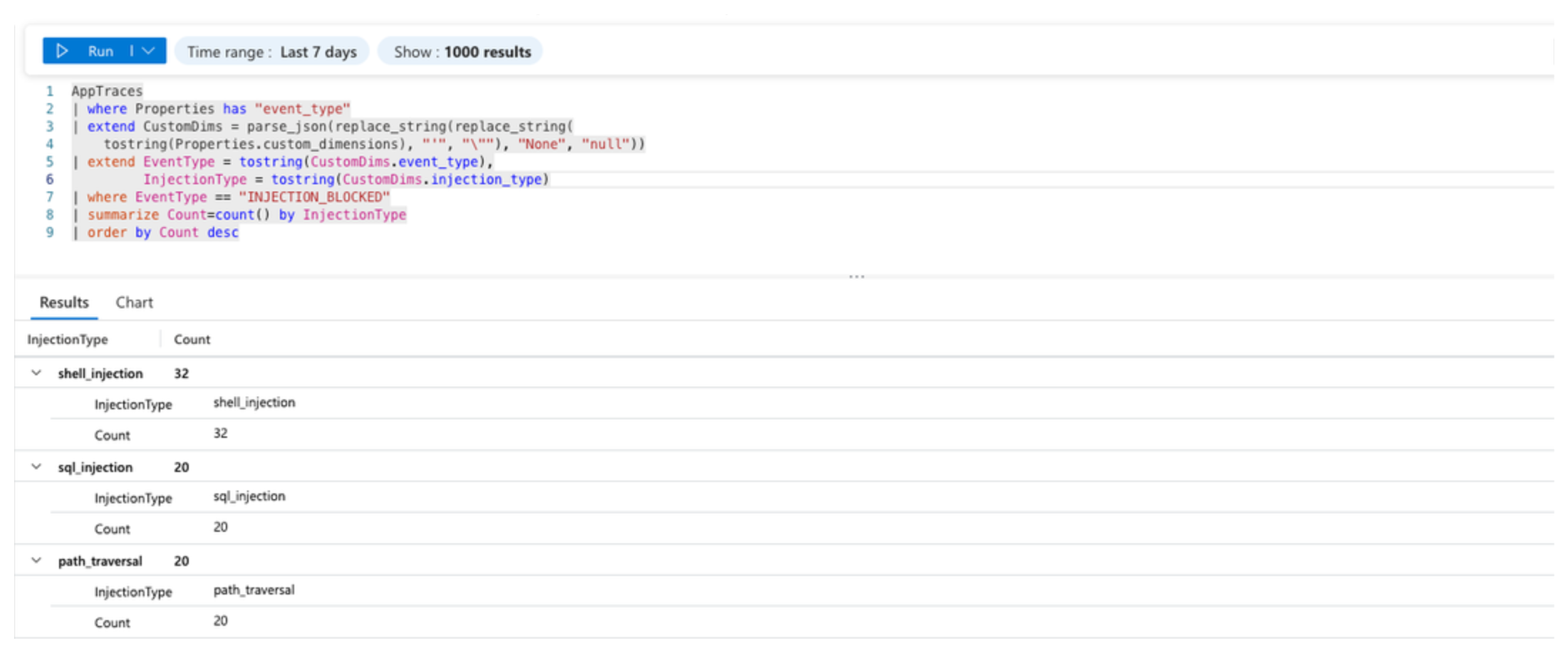Change Time range: Last 7 days

click(271, 52)
